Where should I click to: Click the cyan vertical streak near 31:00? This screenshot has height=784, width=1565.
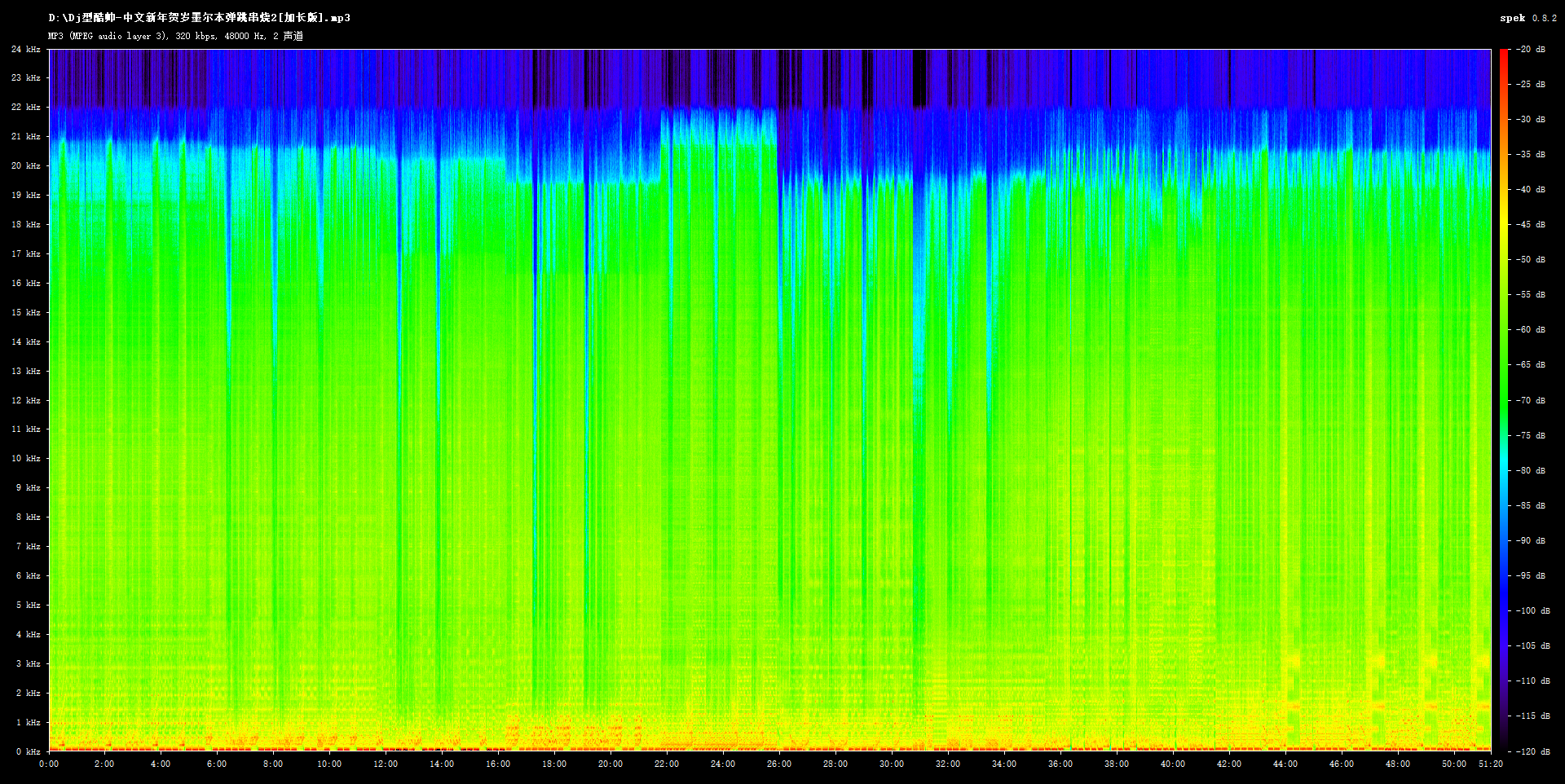pyautogui.click(x=919, y=326)
